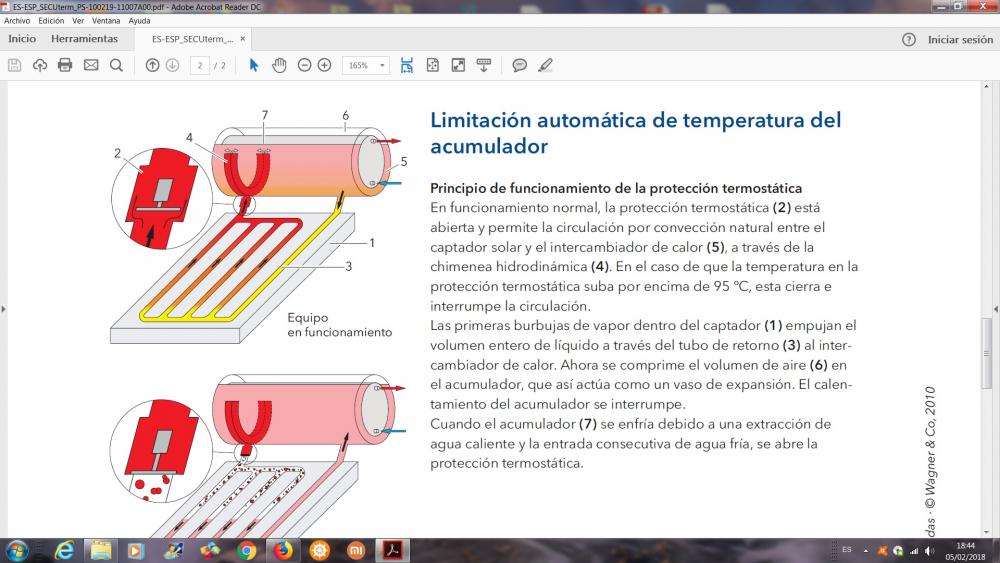Image resolution: width=1000 pixels, height=563 pixels.
Task: Go to the previous page
Action: point(152,65)
